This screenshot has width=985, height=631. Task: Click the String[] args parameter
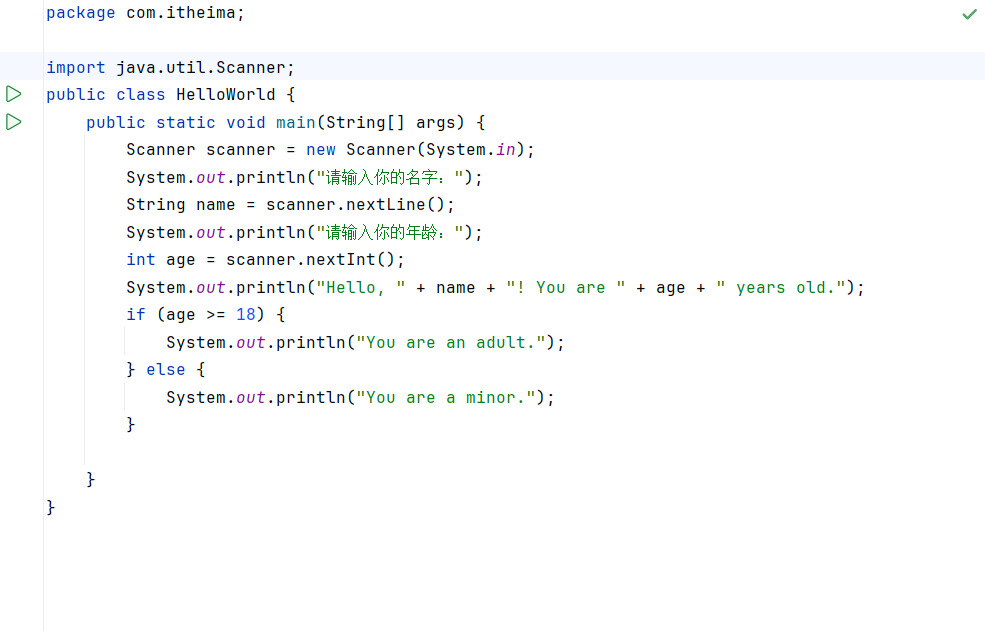point(395,123)
